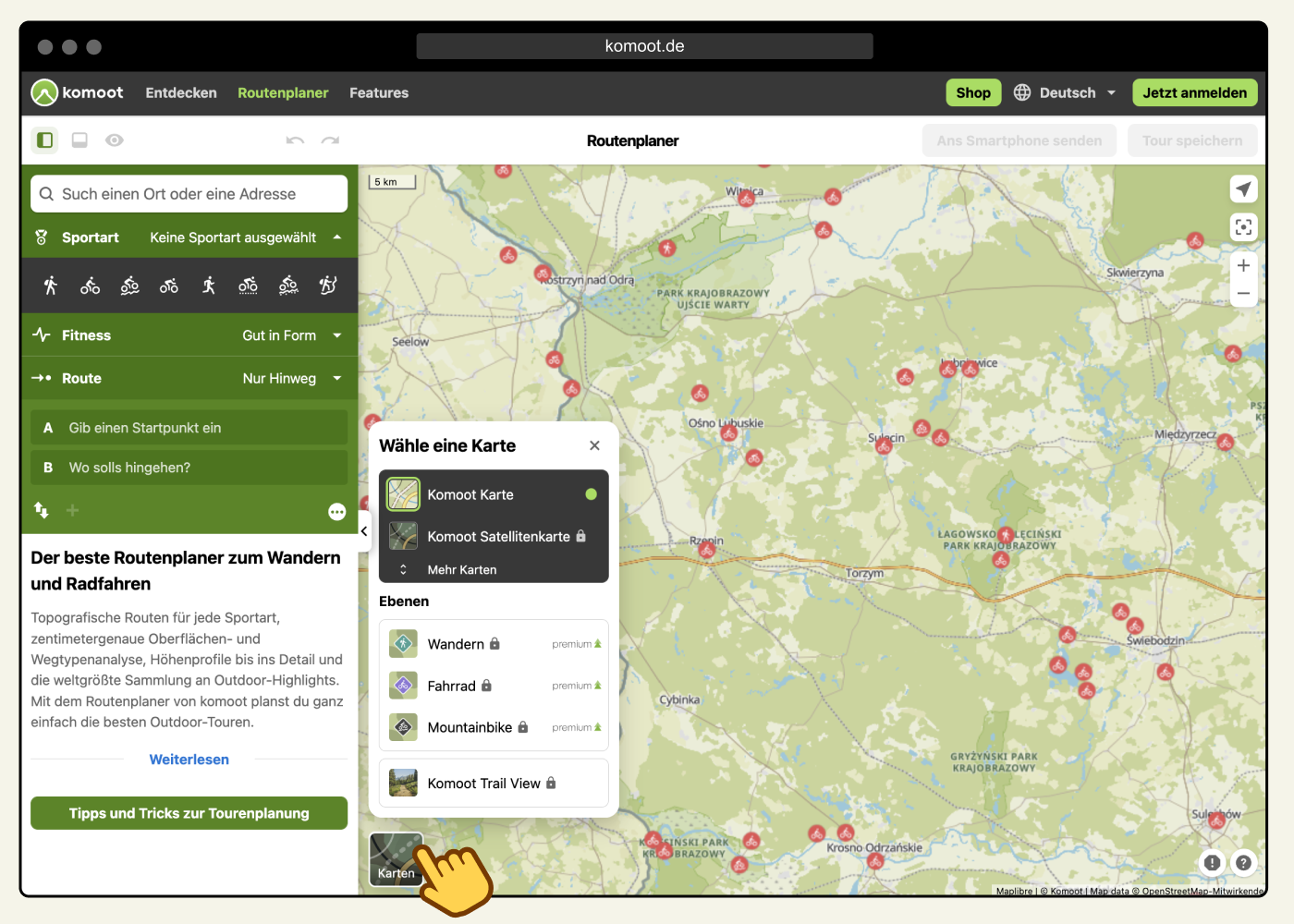Open the Routenplaner nav item
Image resolution: width=1294 pixels, height=924 pixels.
pos(283,92)
